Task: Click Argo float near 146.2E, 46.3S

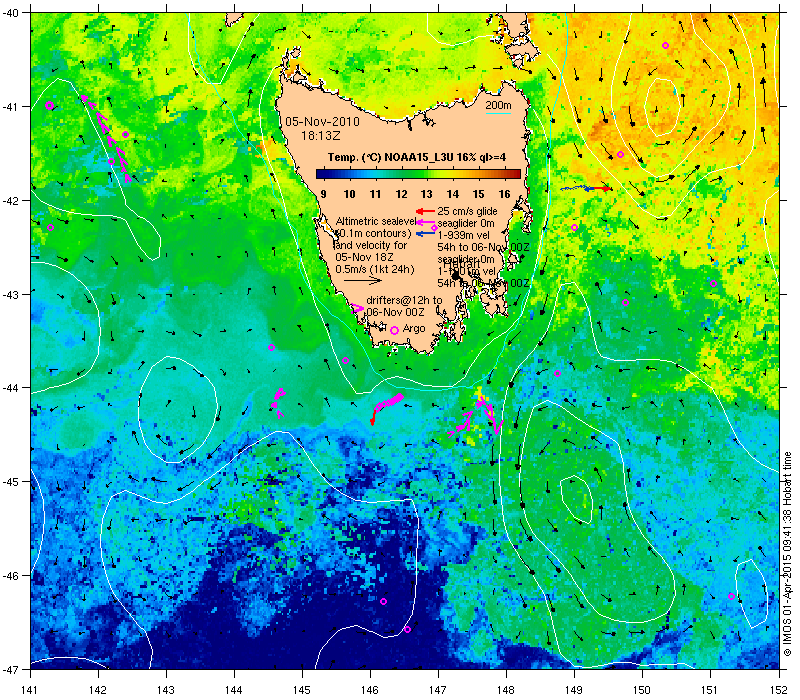Action: 384,602
